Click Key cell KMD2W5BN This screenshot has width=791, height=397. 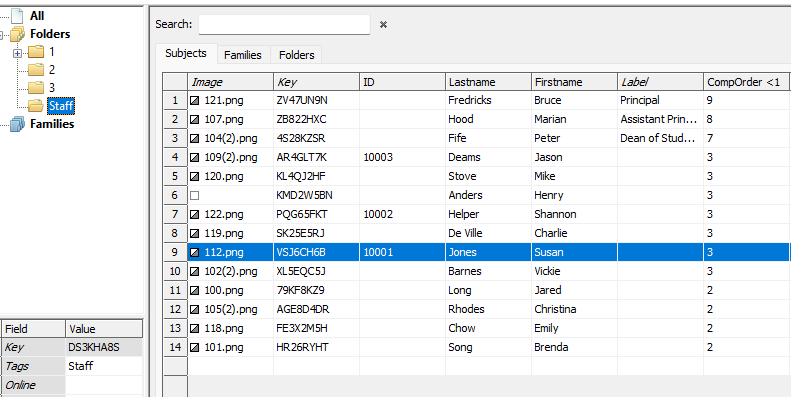[x=316, y=195]
